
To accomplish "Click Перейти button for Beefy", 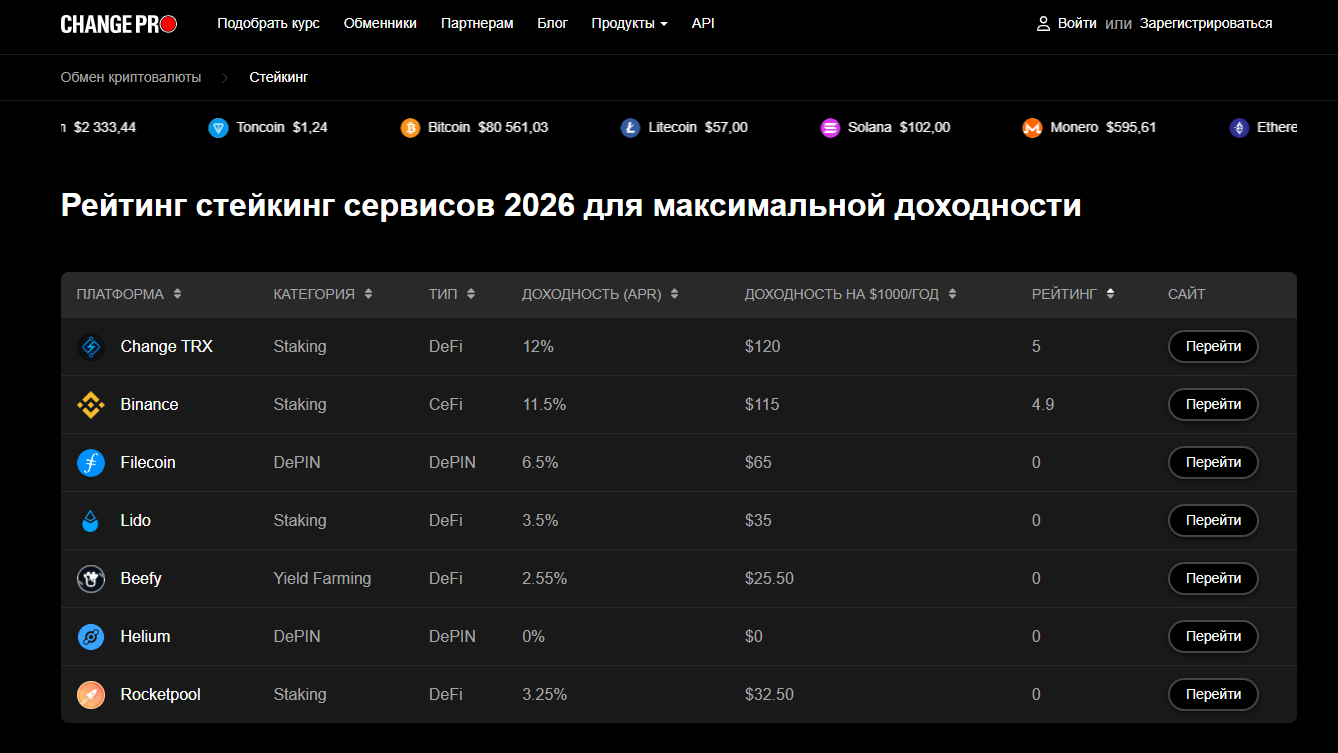I will point(1213,579).
